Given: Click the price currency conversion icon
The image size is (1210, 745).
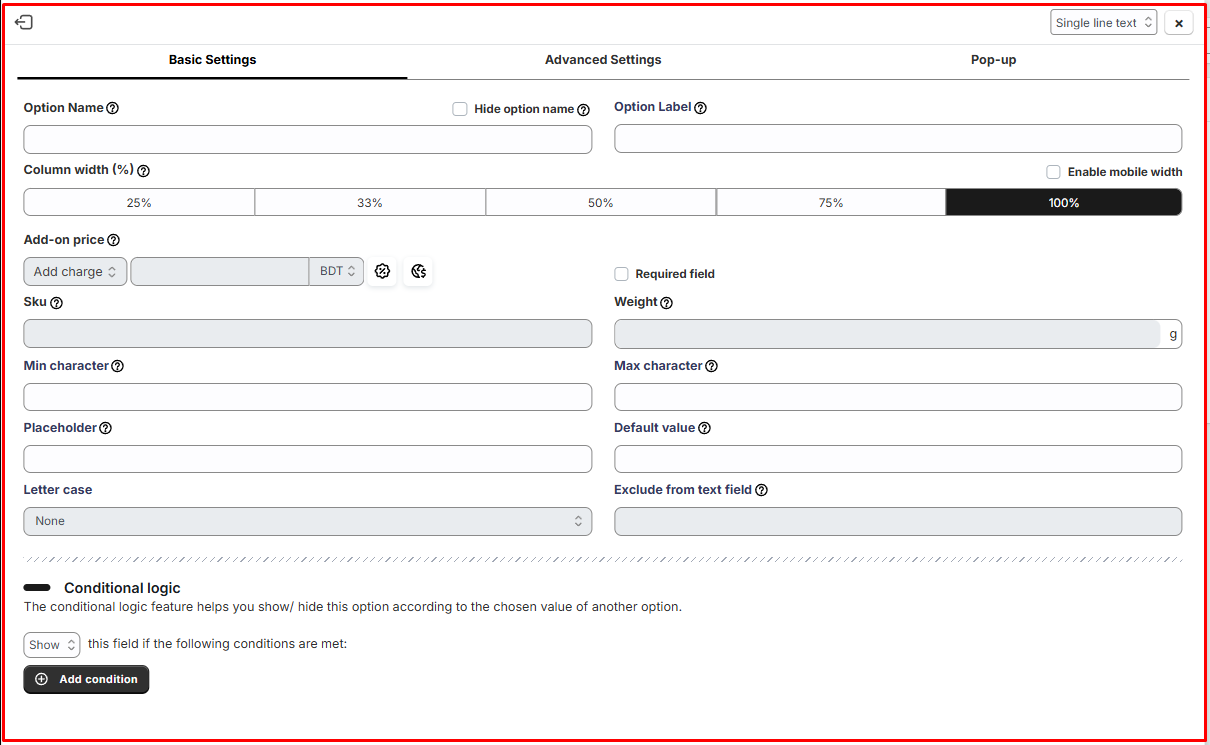Looking at the screenshot, I should pos(418,271).
